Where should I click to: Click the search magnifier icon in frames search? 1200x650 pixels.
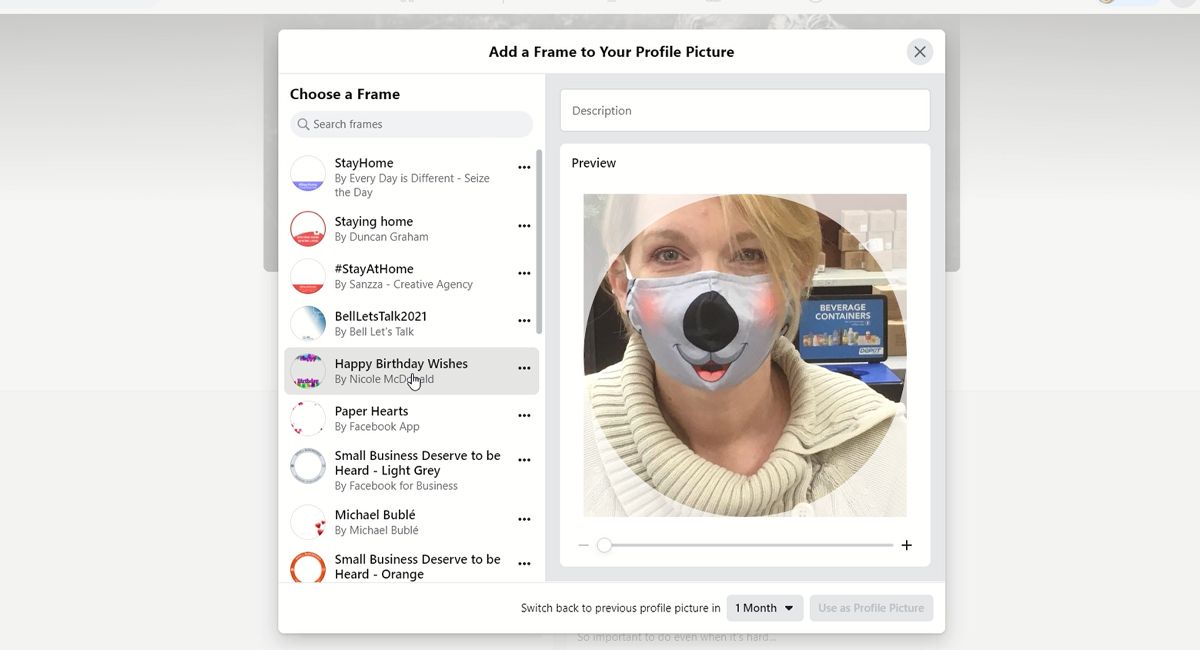tap(303, 124)
